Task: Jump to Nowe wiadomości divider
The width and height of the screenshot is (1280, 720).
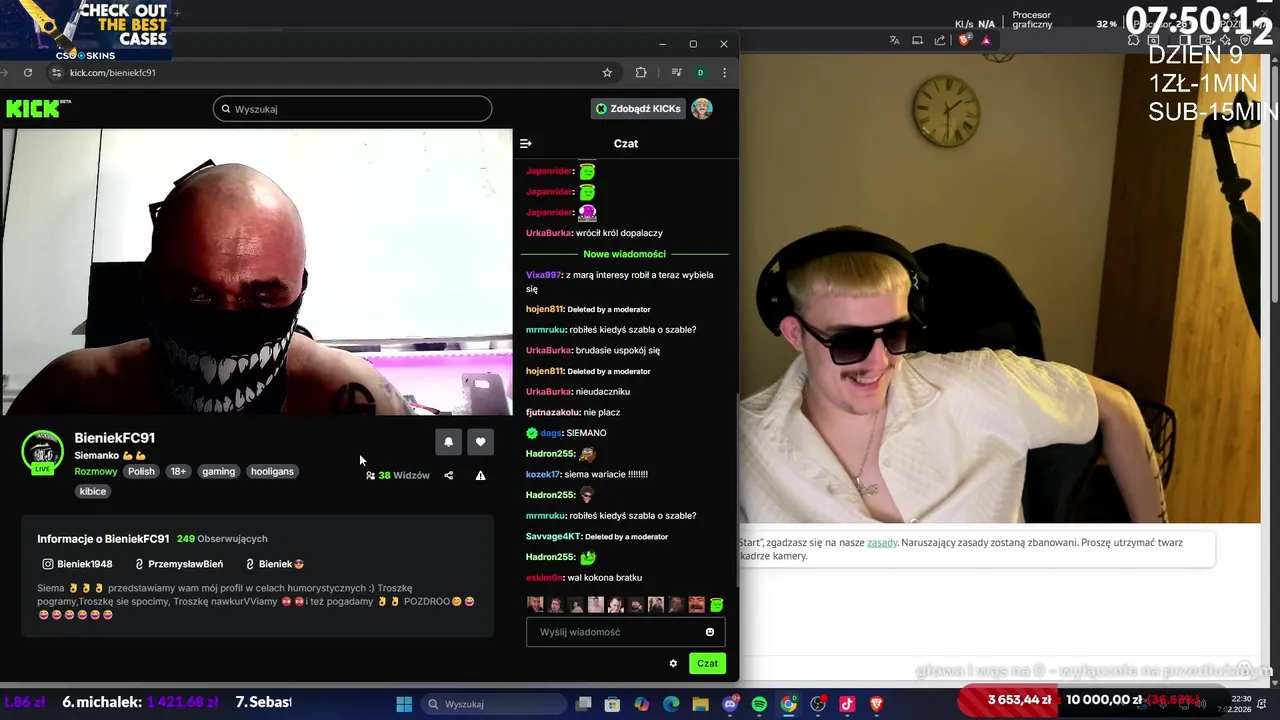Action: tap(625, 254)
